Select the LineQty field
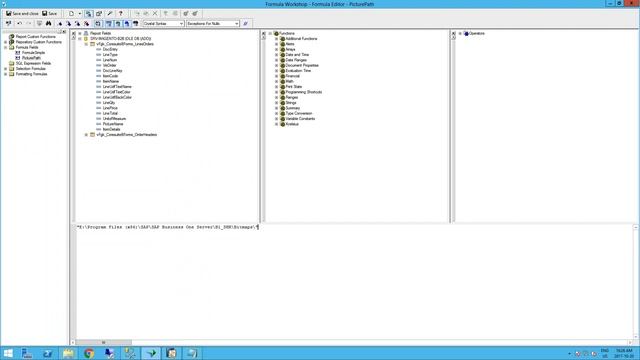640x360 pixels. click(x=109, y=102)
